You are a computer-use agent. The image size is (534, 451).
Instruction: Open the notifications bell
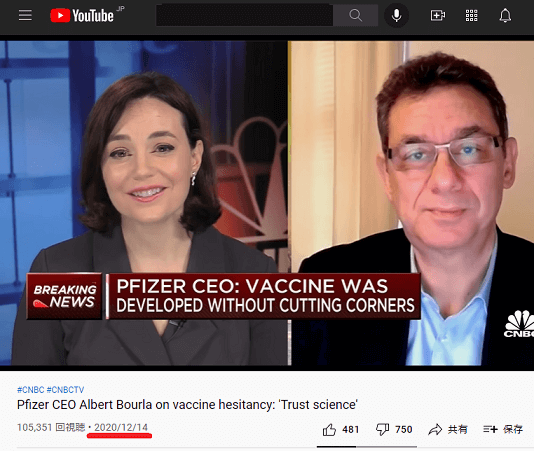click(x=505, y=15)
